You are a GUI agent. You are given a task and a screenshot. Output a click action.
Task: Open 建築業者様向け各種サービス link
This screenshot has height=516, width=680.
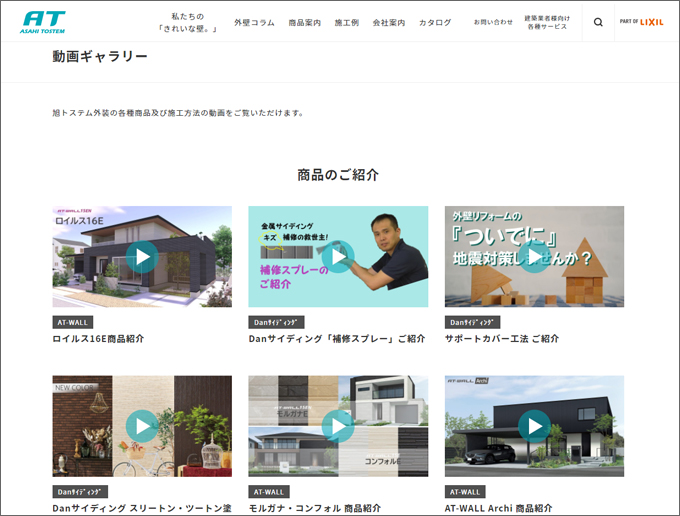pos(546,22)
